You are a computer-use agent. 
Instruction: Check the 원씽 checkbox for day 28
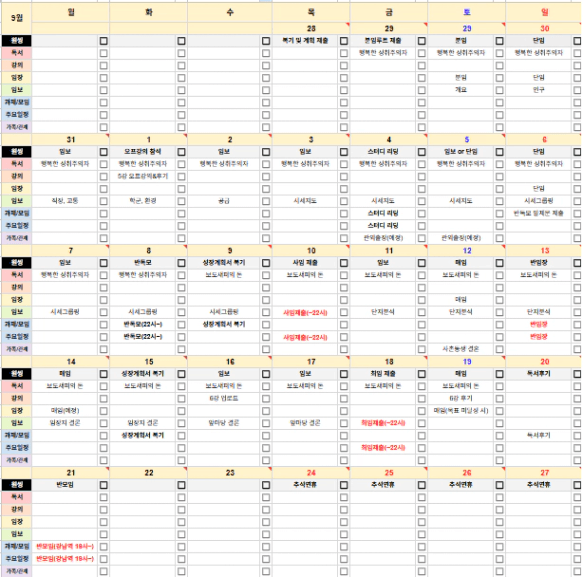[344, 41]
